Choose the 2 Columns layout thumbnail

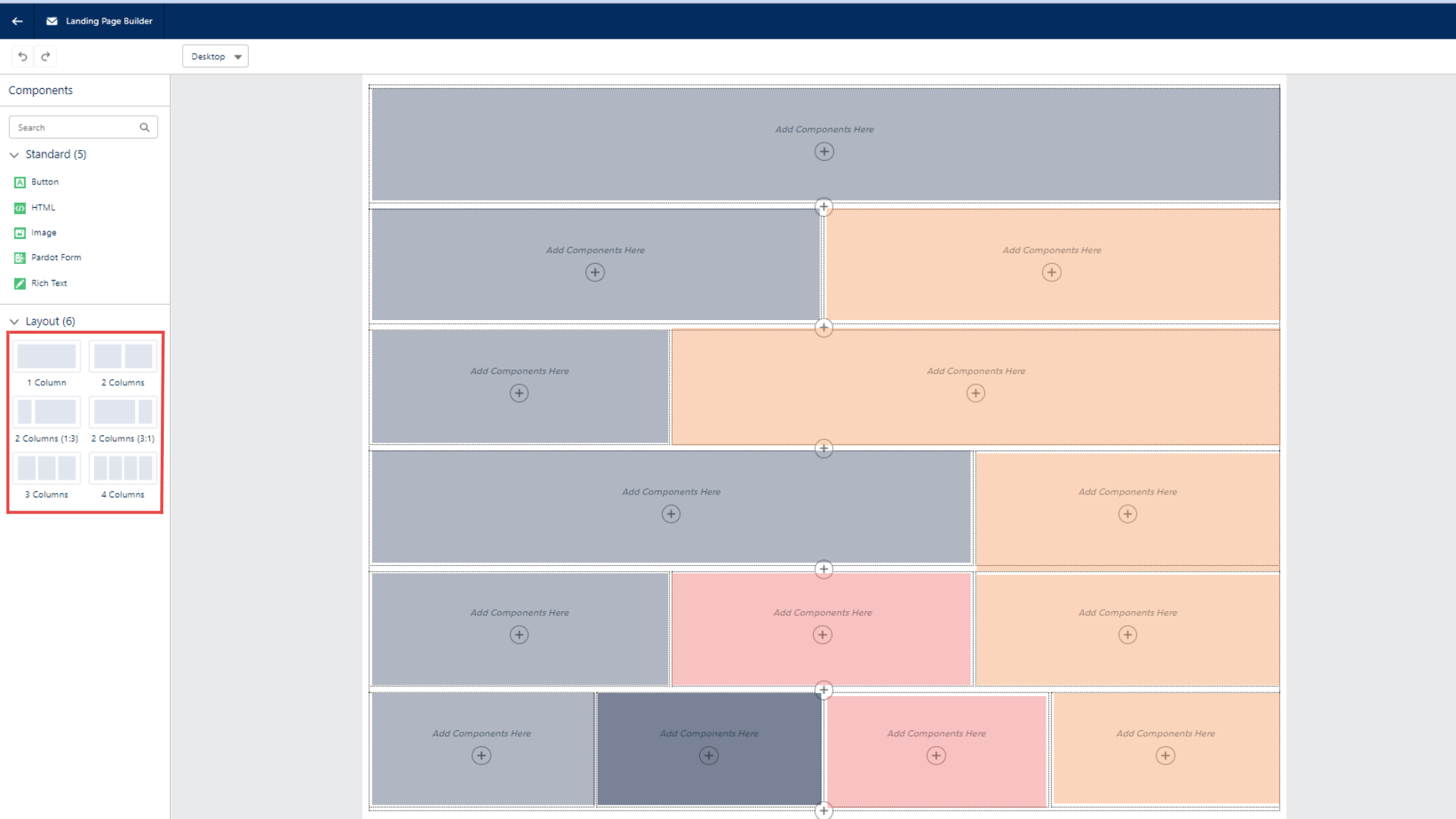point(123,356)
